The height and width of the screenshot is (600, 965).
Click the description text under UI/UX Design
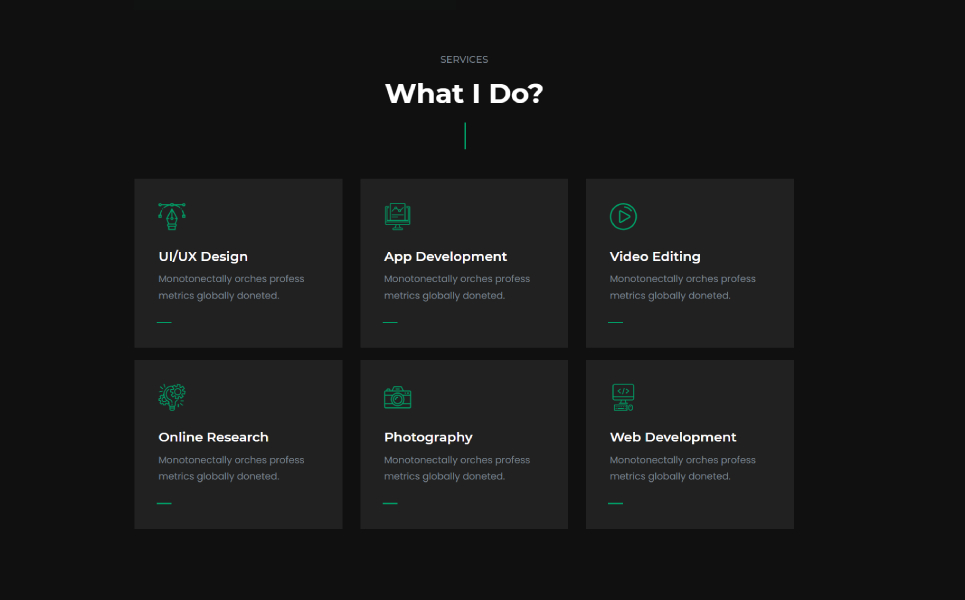point(231,287)
